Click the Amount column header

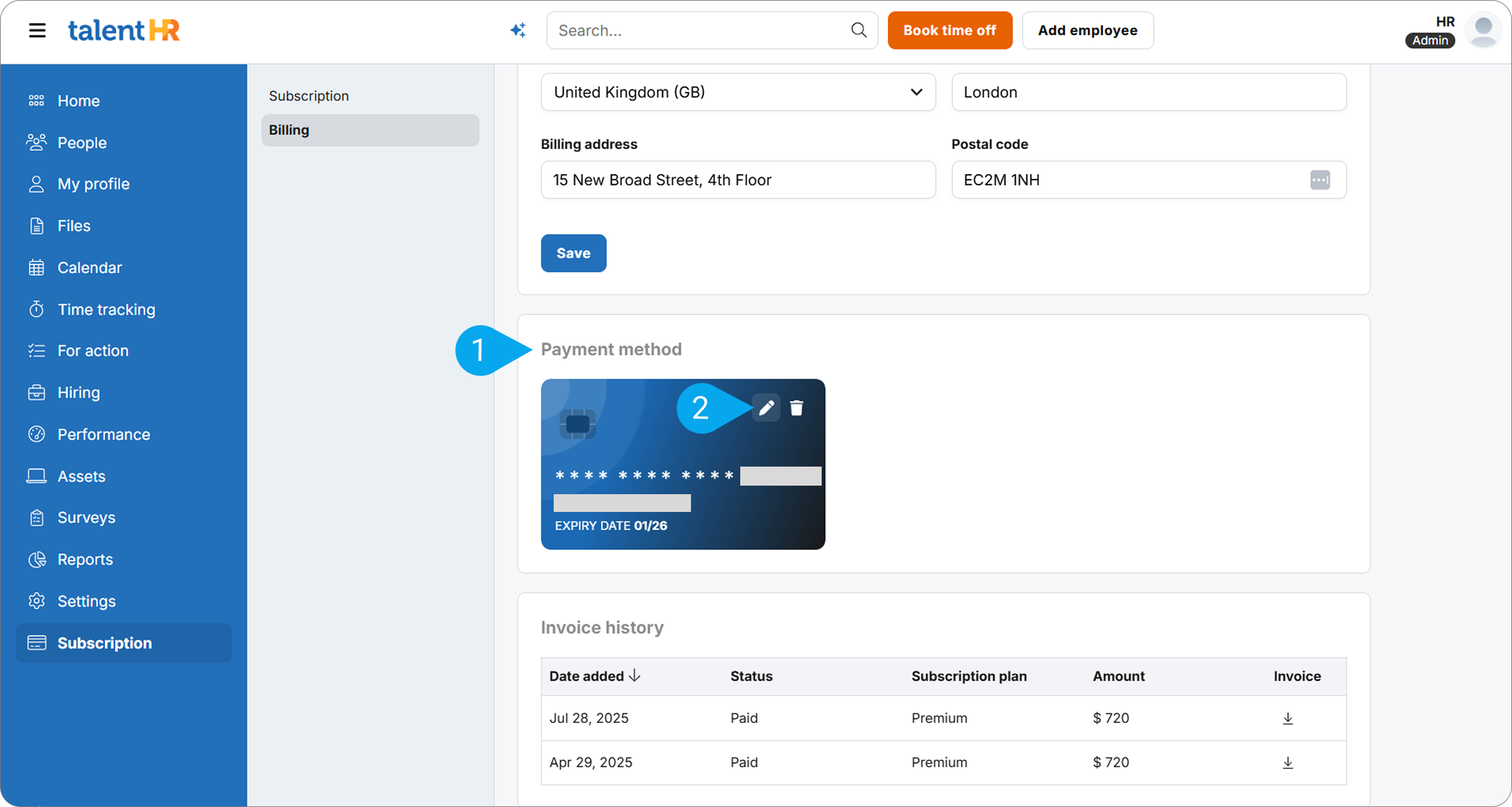tap(1119, 676)
